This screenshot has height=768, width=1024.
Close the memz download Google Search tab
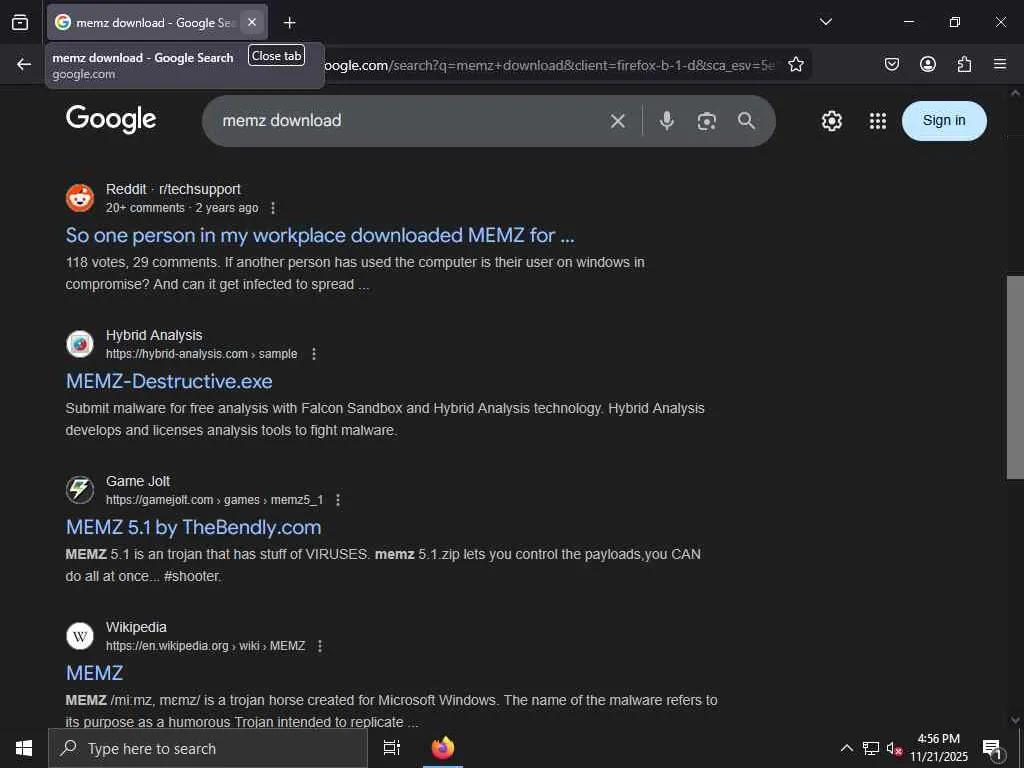[251, 22]
